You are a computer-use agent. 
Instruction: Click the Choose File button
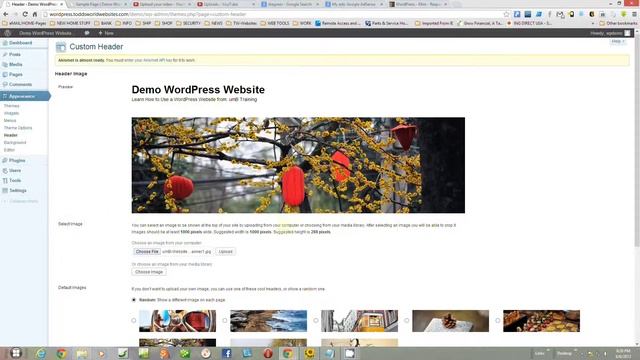[147, 251]
